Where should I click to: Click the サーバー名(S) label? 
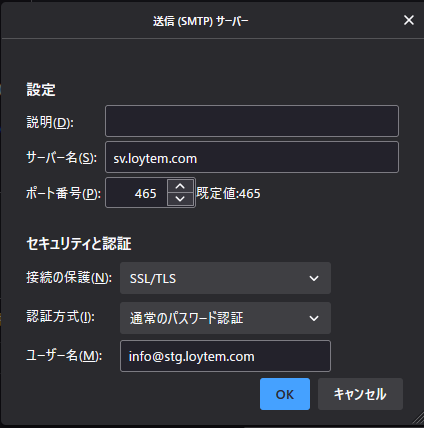pyautogui.click(x=62, y=158)
